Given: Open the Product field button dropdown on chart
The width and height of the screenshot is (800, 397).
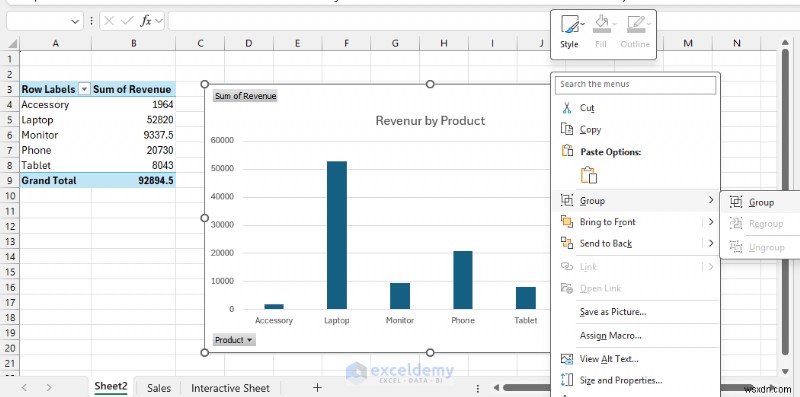Looking at the screenshot, I should 249,340.
